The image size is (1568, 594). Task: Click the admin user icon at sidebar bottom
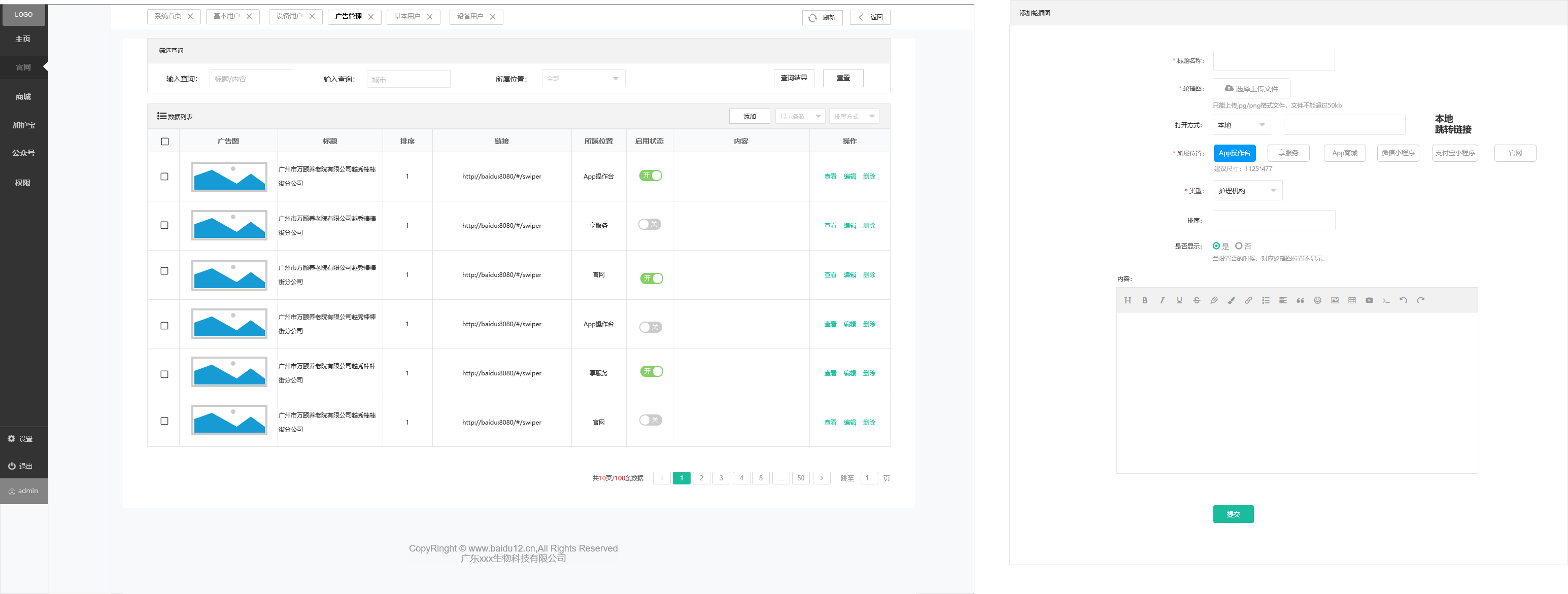tap(12, 491)
